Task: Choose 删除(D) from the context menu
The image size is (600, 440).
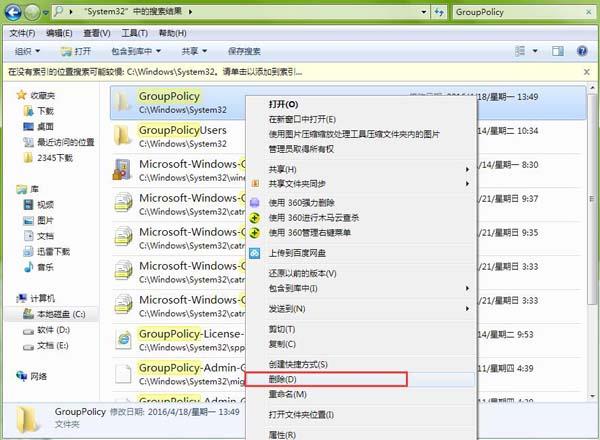Action: (284, 380)
